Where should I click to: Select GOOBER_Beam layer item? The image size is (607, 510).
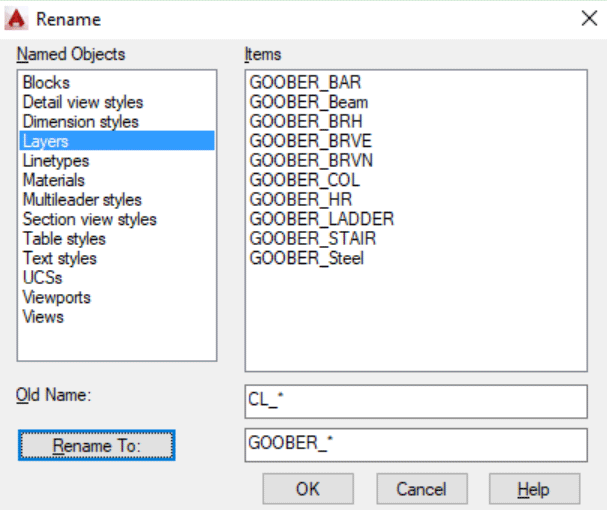(x=309, y=102)
